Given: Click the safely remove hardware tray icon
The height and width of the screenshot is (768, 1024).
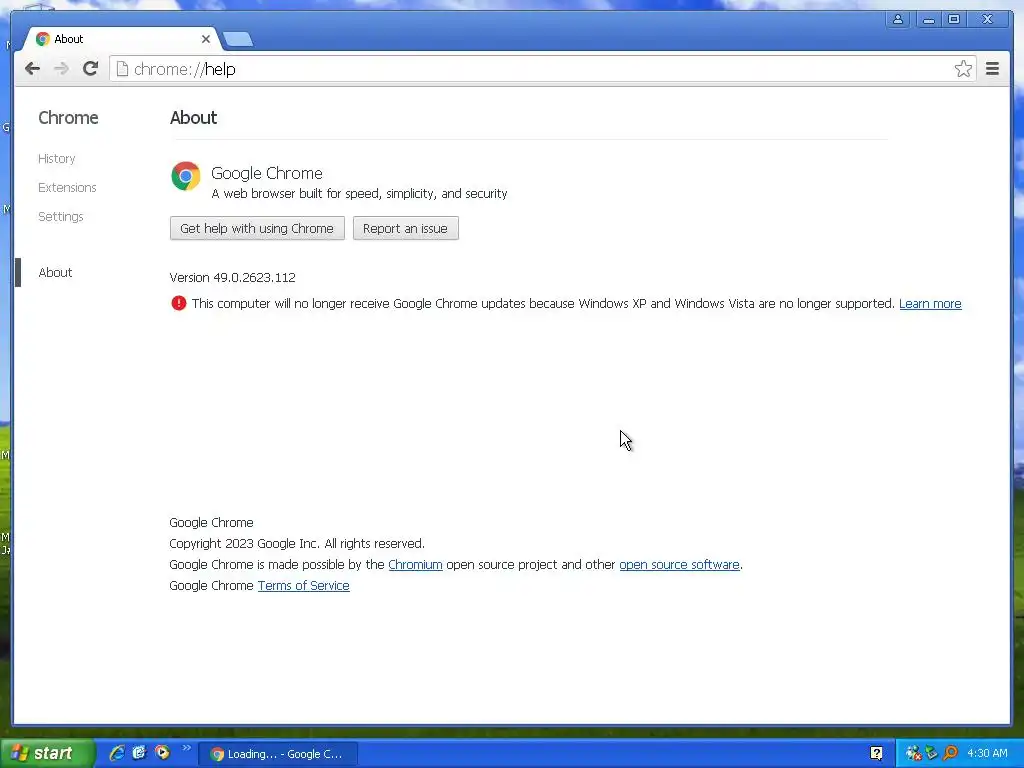Looking at the screenshot, I should [932, 754].
